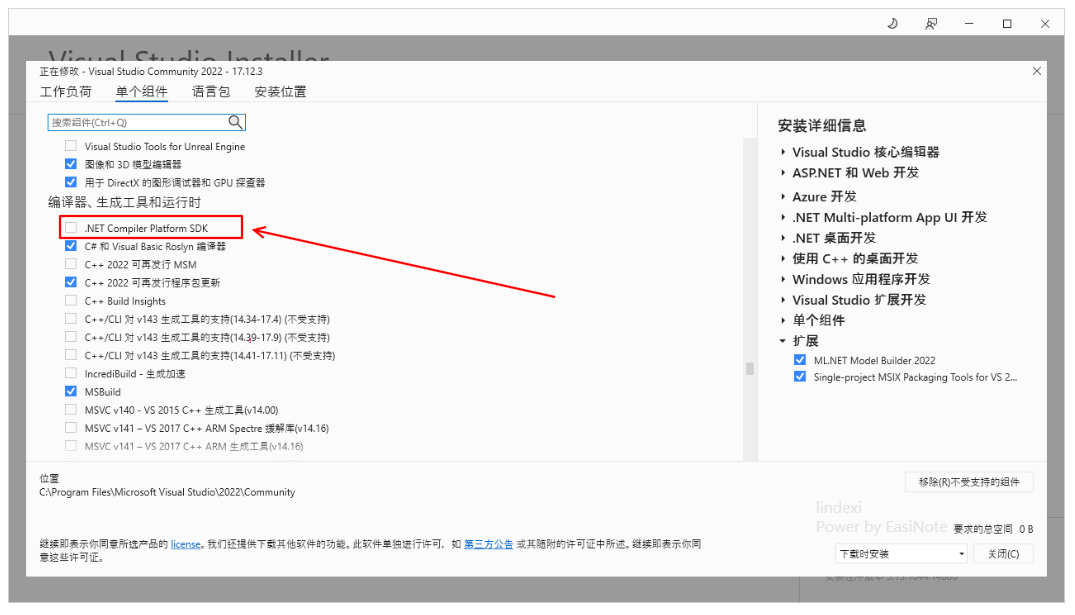
Task: Minimize the Visual Studio Installer window
Action: click(x=969, y=24)
